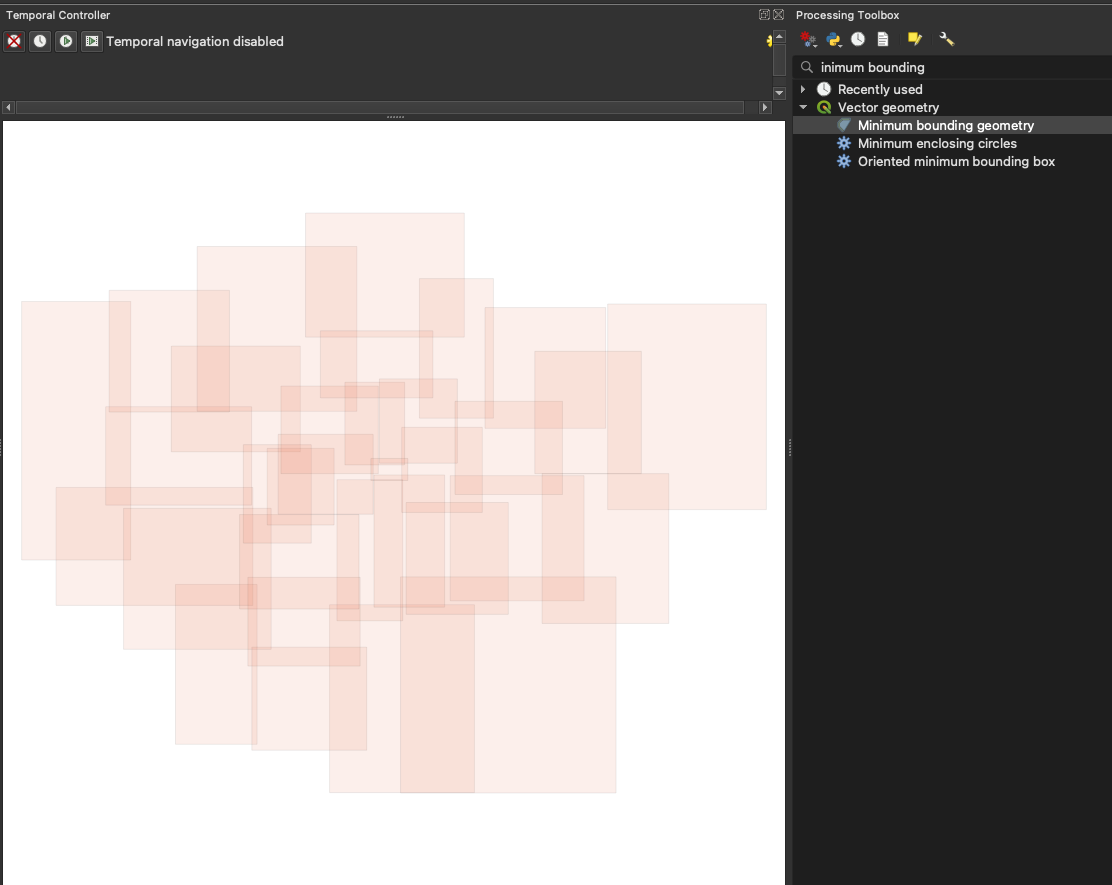Open the Models menu in Processing Toolbox
Screen dimensions: 1112x885
click(809, 39)
